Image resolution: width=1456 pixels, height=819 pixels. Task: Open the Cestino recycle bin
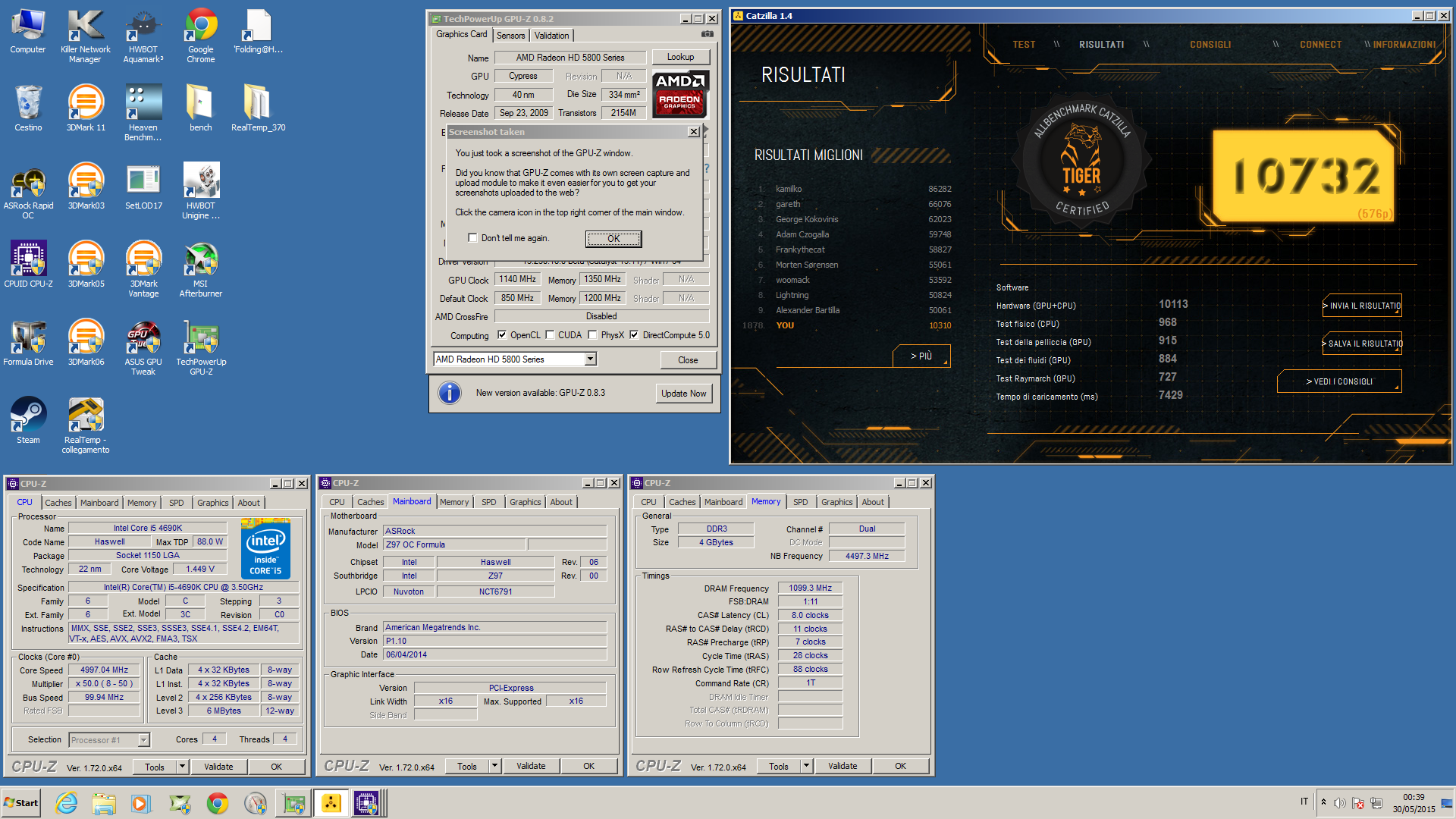[x=28, y=107]
